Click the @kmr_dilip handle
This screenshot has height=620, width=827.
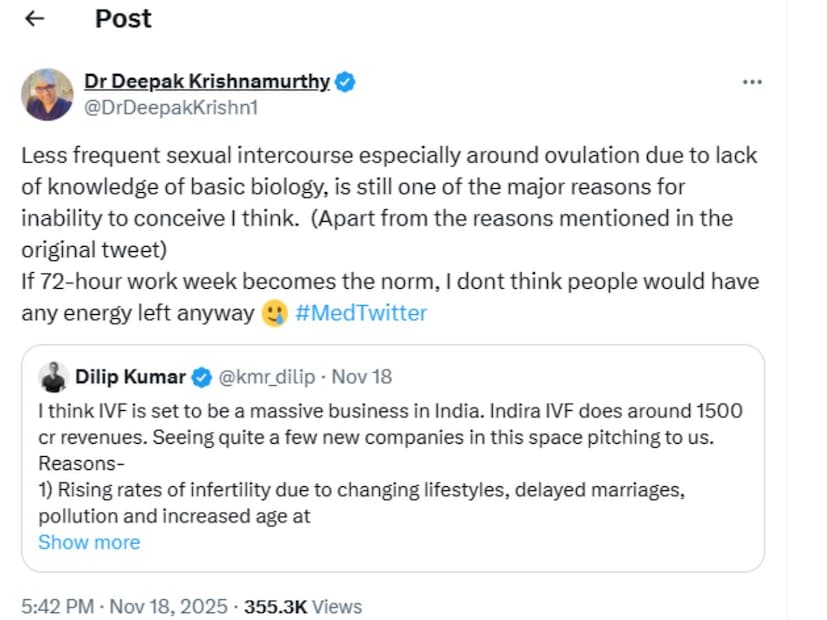pos(265,377)
